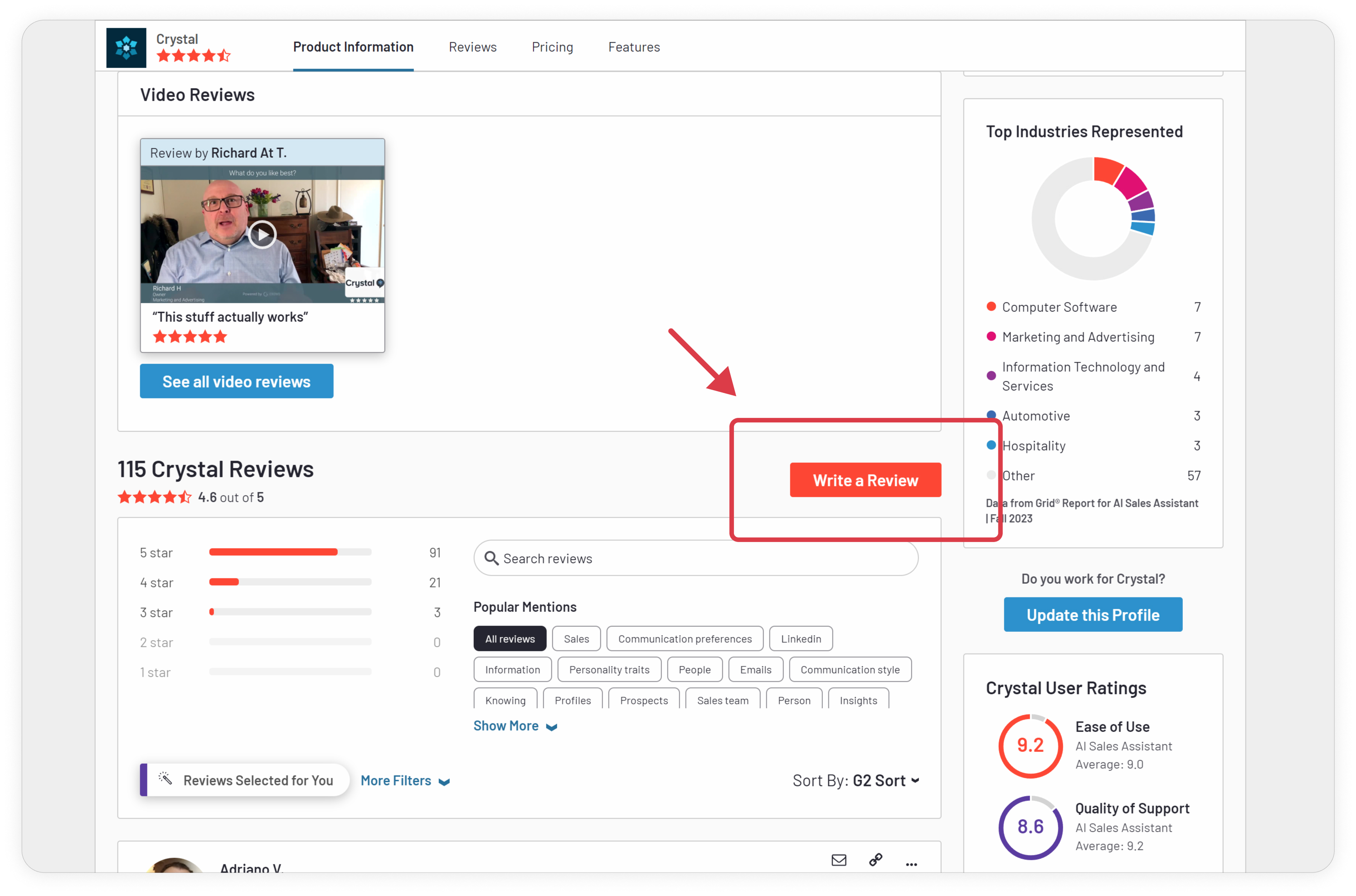The width and height of the screenshot is (1356, 896).
Task: Open the Features tab
Action: pyautogui.click(x=634, y=48)
